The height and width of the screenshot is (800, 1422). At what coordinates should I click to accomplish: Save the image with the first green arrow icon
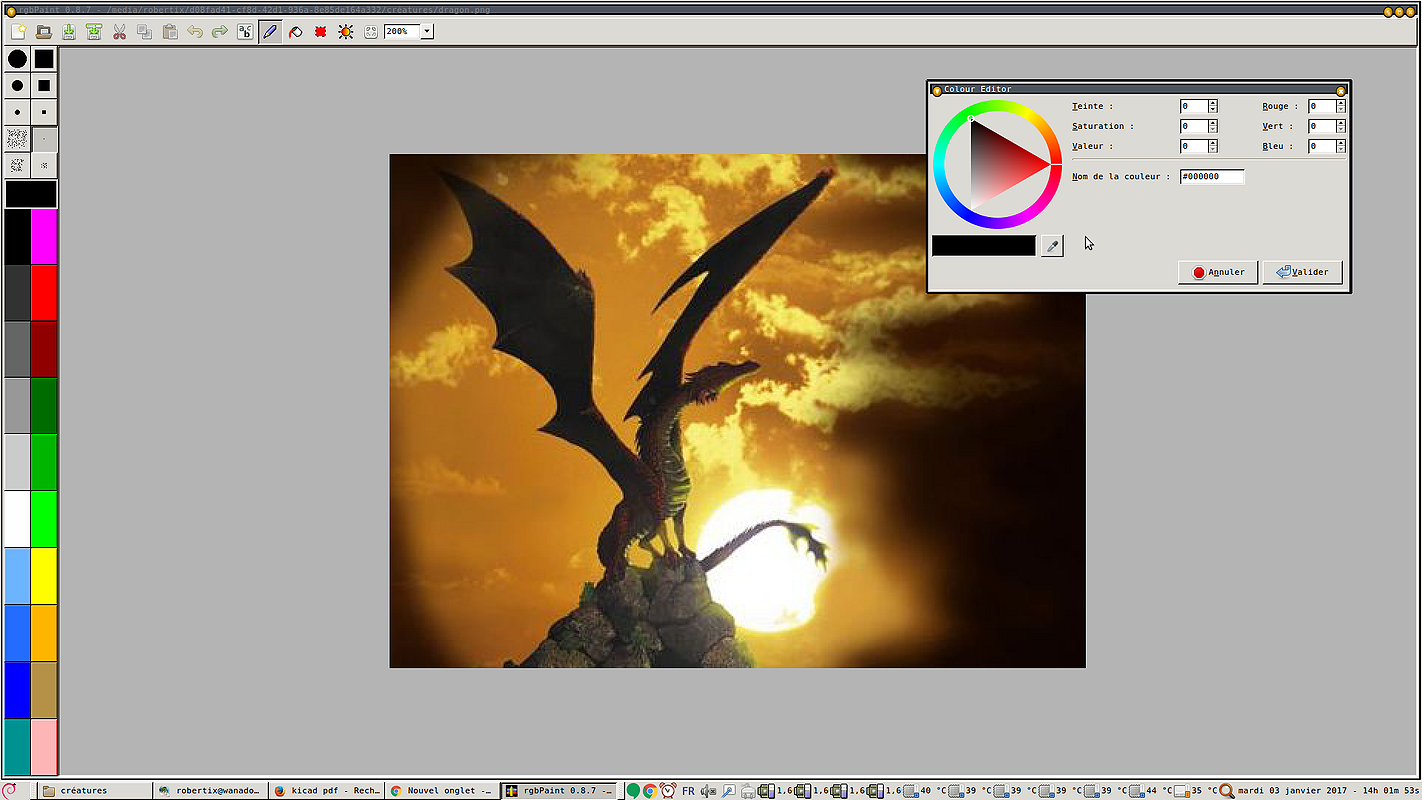point(69,32)
